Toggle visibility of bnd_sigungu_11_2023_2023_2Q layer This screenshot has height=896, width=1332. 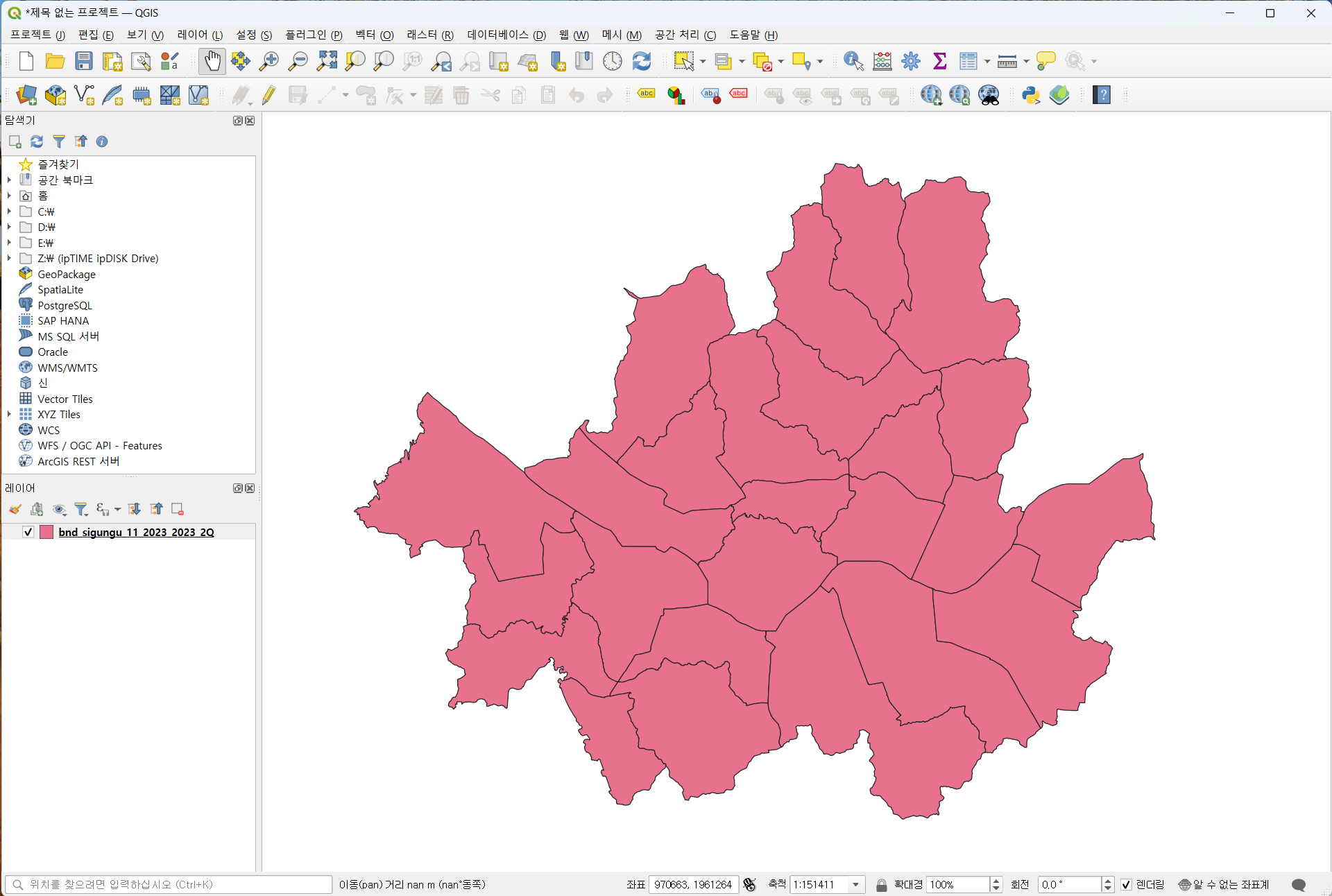(28, 532)
